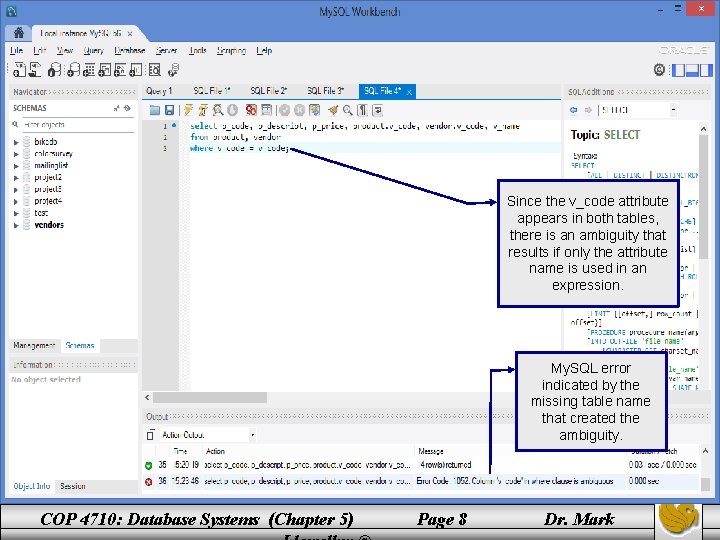Save the script to file

click(169, 110)
